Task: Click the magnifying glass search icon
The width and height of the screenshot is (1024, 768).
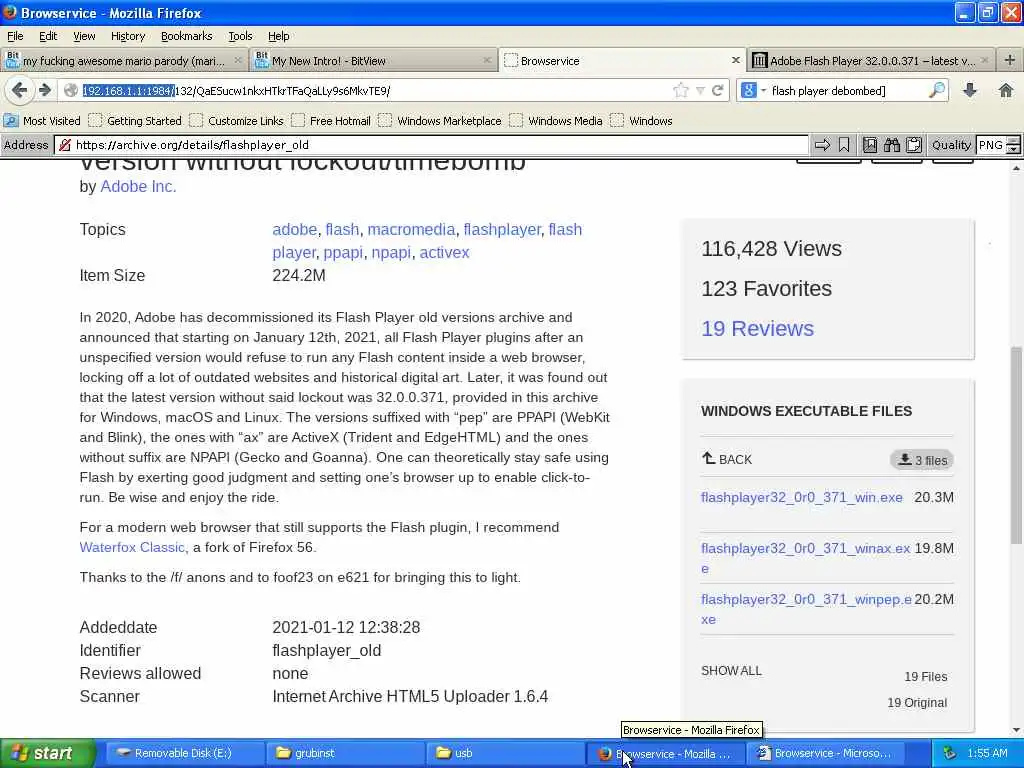Action: point(937,90)
